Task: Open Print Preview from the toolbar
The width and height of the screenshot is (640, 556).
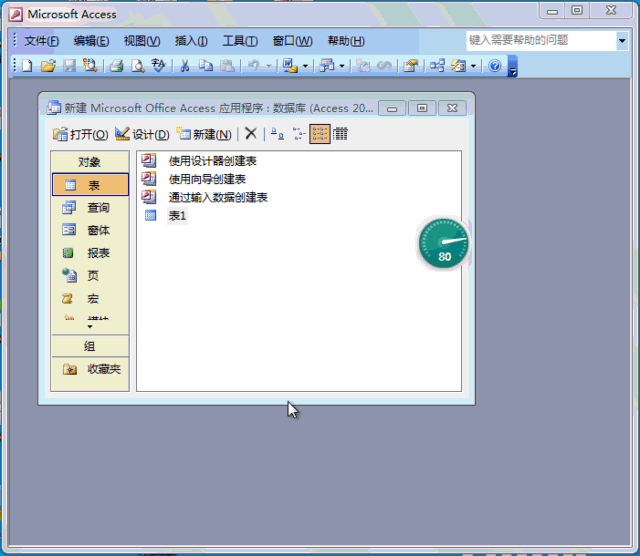Action: tap(138, 66)
